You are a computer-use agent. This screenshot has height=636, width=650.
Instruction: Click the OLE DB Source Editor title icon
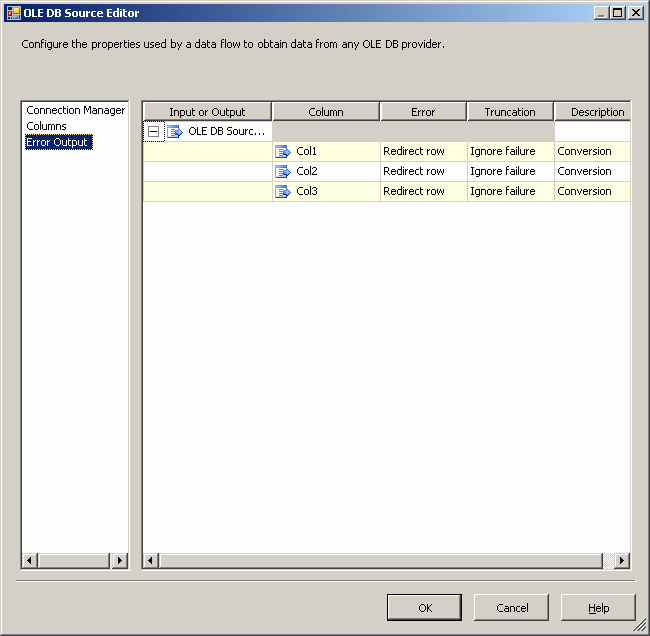(x=14, y=13)
